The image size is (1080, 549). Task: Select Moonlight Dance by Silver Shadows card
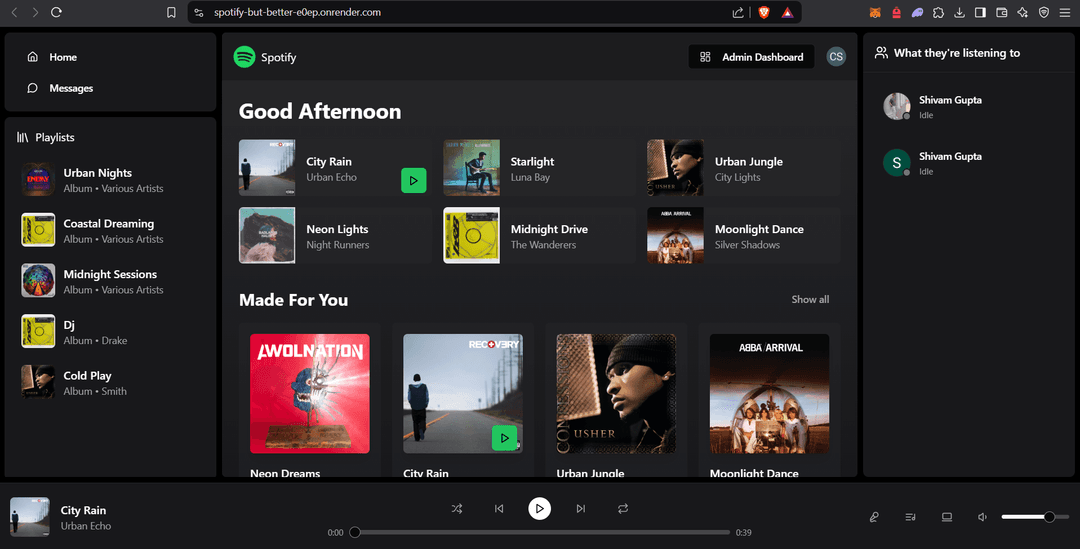click(x=744, y=236)
